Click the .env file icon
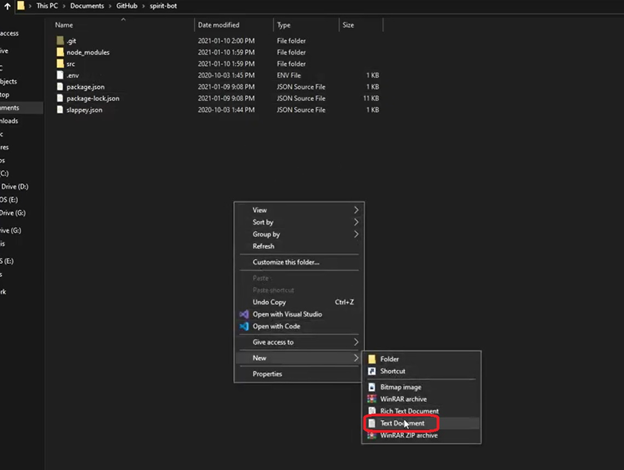The image size is (624, 470). [x=60, y=75]
